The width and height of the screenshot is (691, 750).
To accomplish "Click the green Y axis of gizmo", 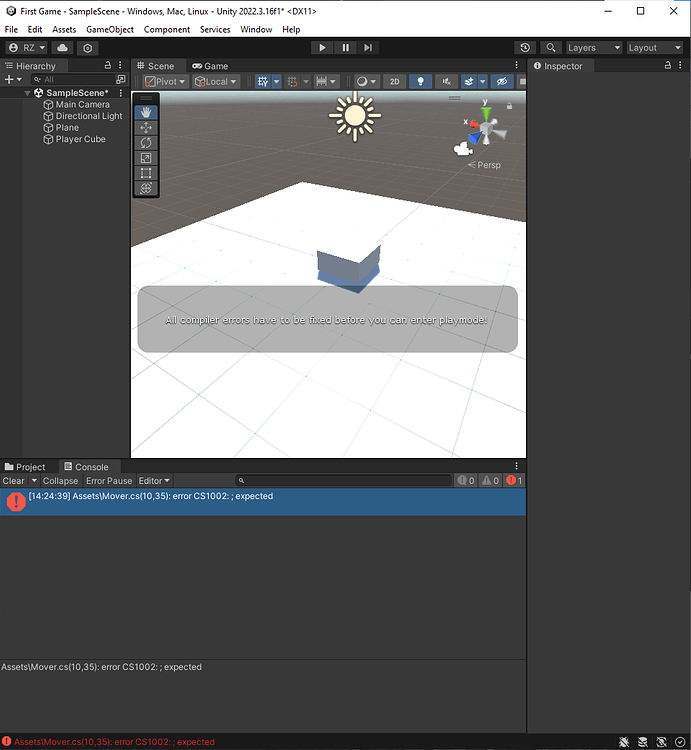I will tap(486, 112).
